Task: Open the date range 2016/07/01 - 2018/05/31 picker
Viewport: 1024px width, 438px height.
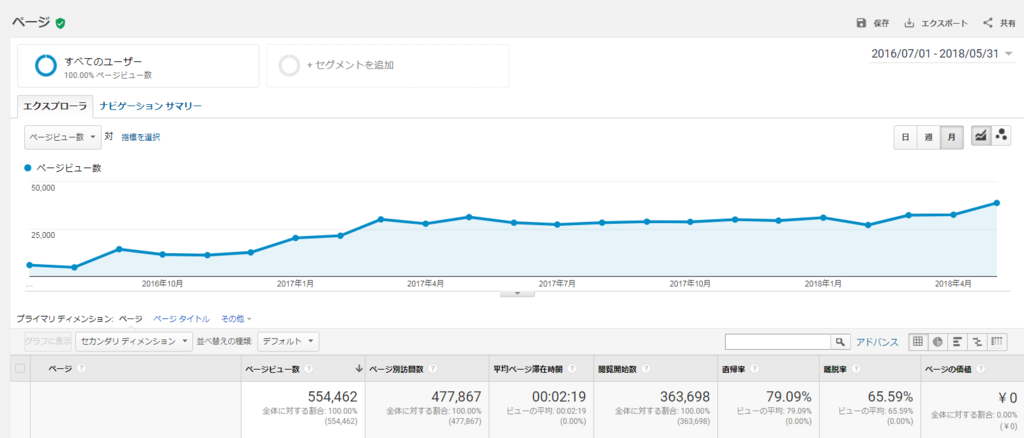Action: coord(941,54)
